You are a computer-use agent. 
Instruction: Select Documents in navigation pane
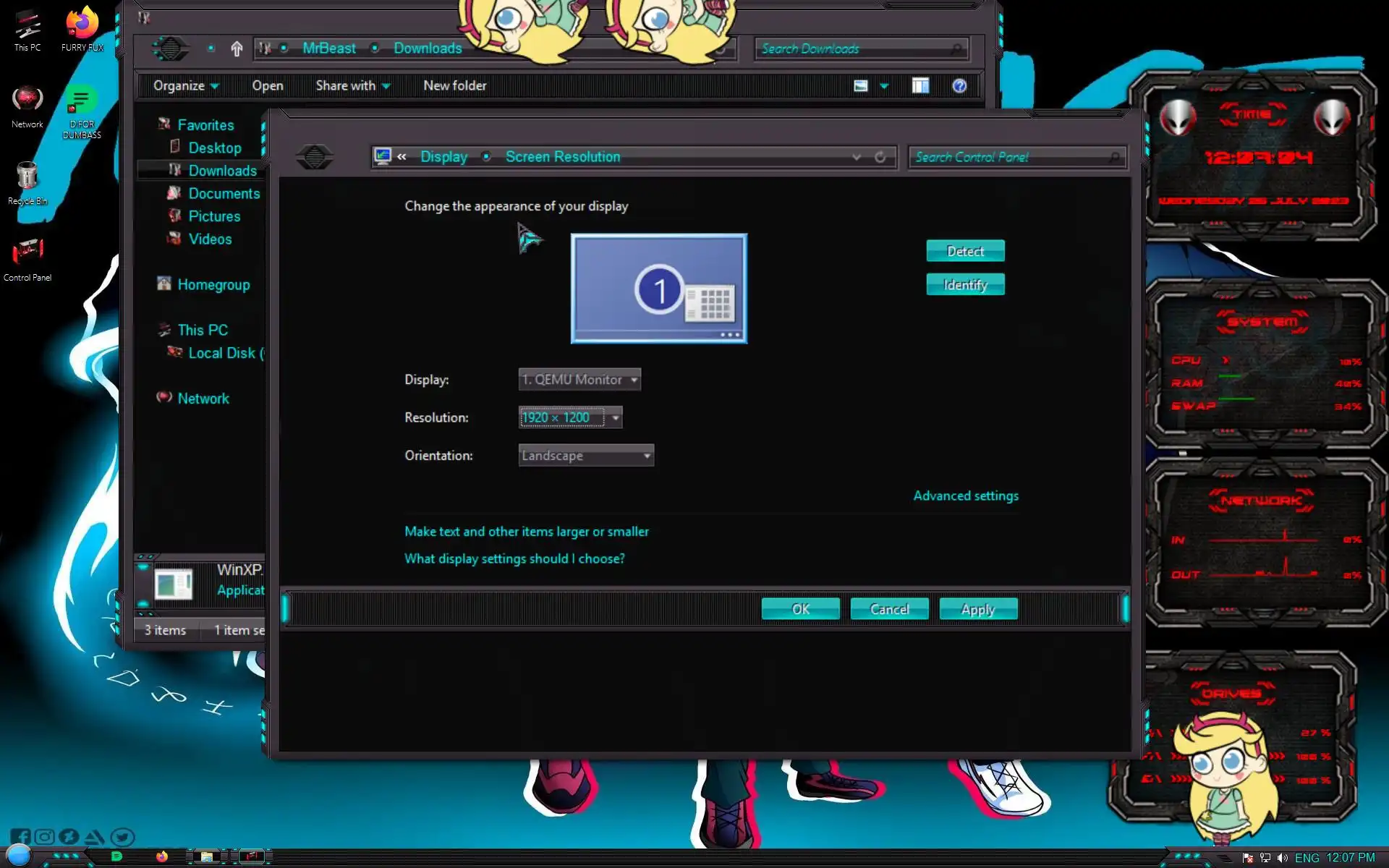pyautogui.click(x=224, y=194)
